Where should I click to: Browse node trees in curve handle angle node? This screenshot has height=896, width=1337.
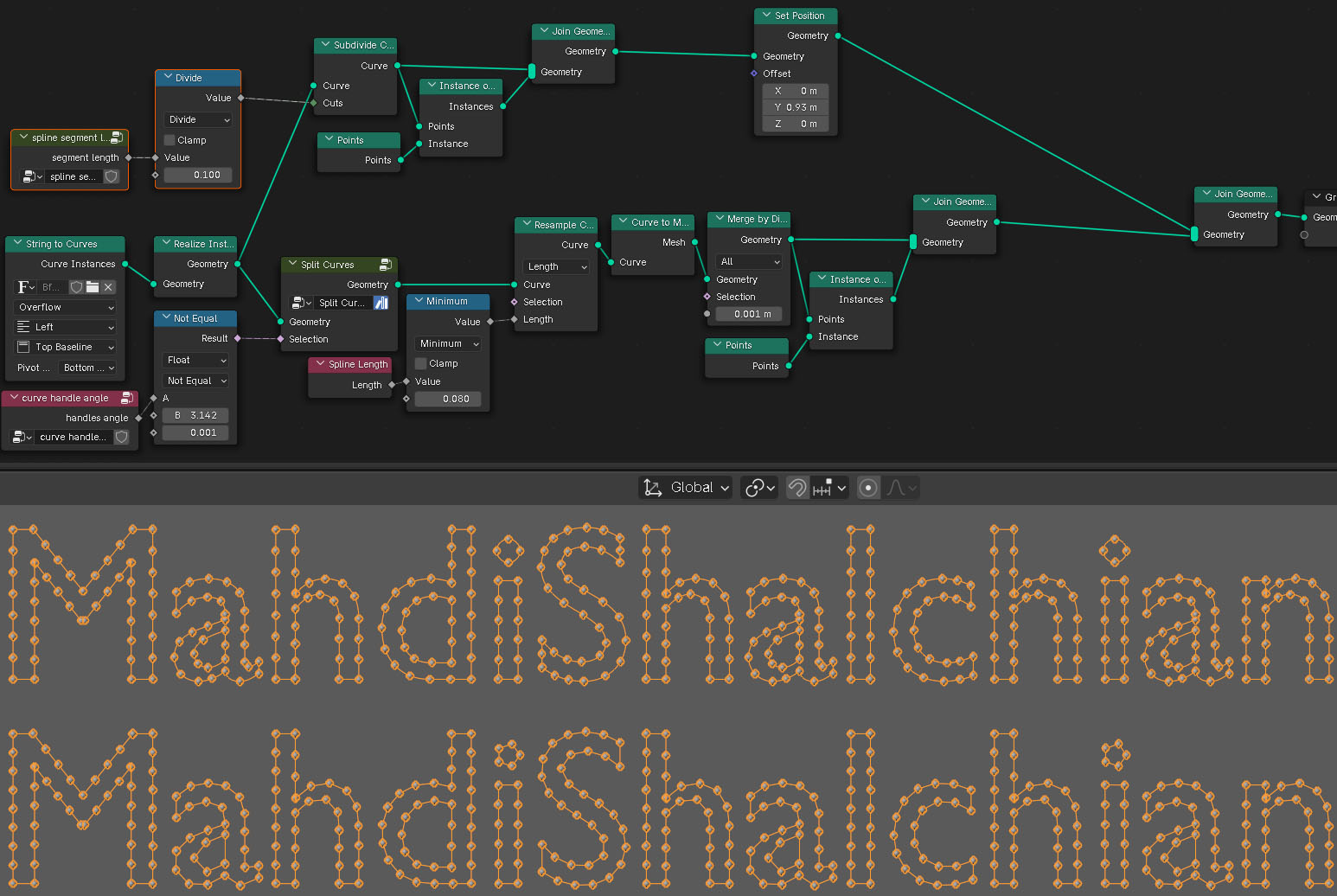(22, 437)
